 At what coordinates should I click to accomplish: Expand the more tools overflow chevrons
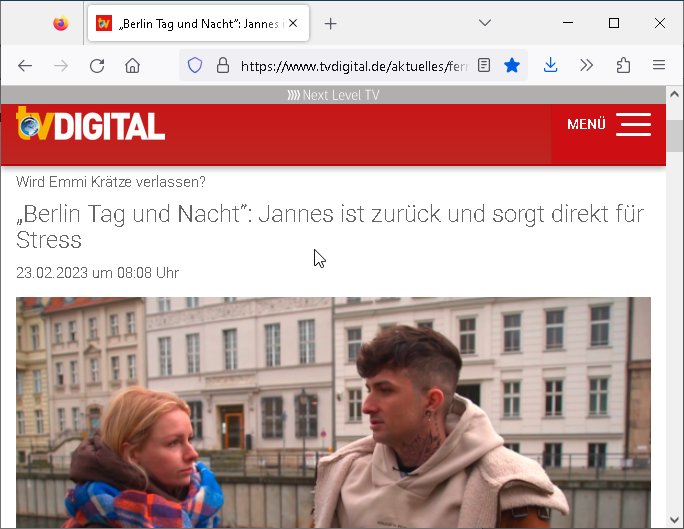(x=587, y=66)
